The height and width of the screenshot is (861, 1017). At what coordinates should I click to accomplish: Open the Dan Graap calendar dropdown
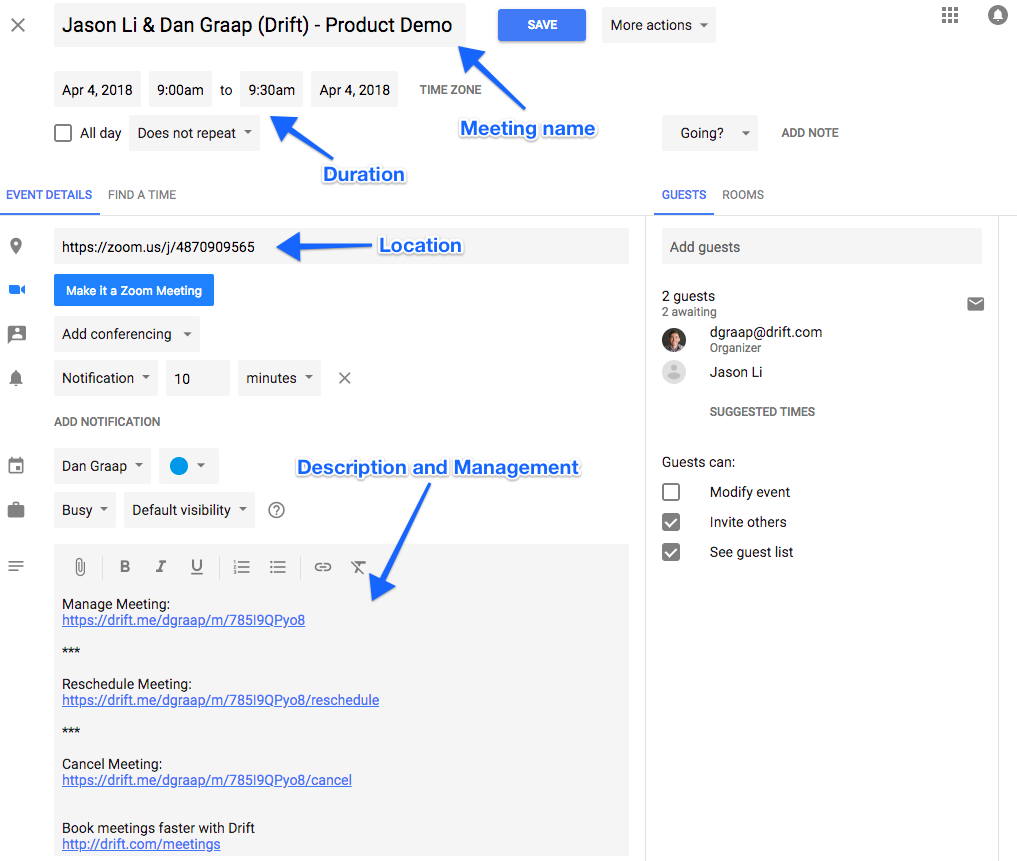click(x=102, y=466)
